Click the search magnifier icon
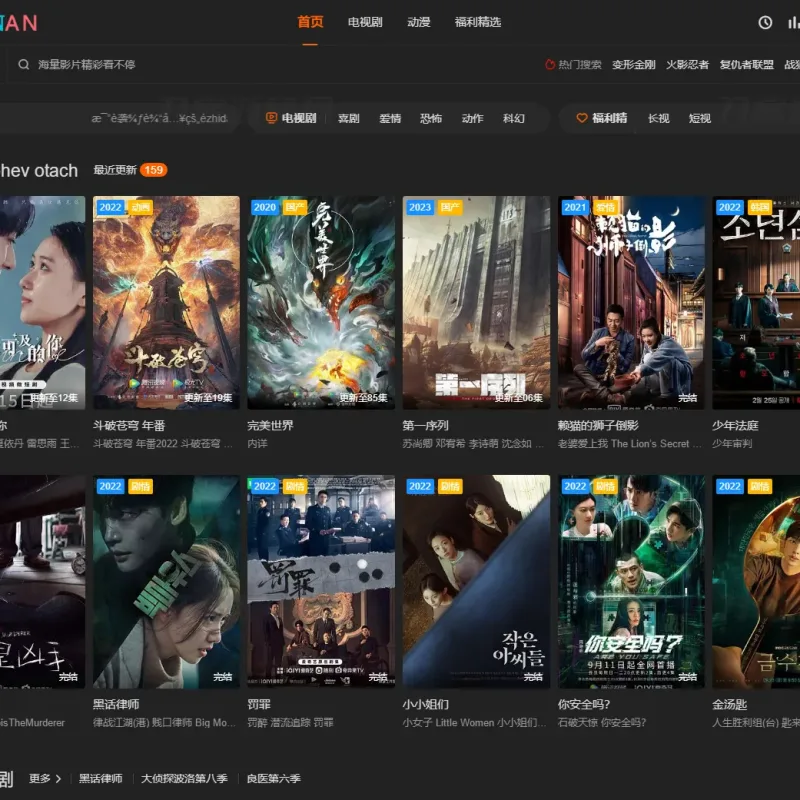The height and width of the screenshot is (800, 800). point(23,64)
